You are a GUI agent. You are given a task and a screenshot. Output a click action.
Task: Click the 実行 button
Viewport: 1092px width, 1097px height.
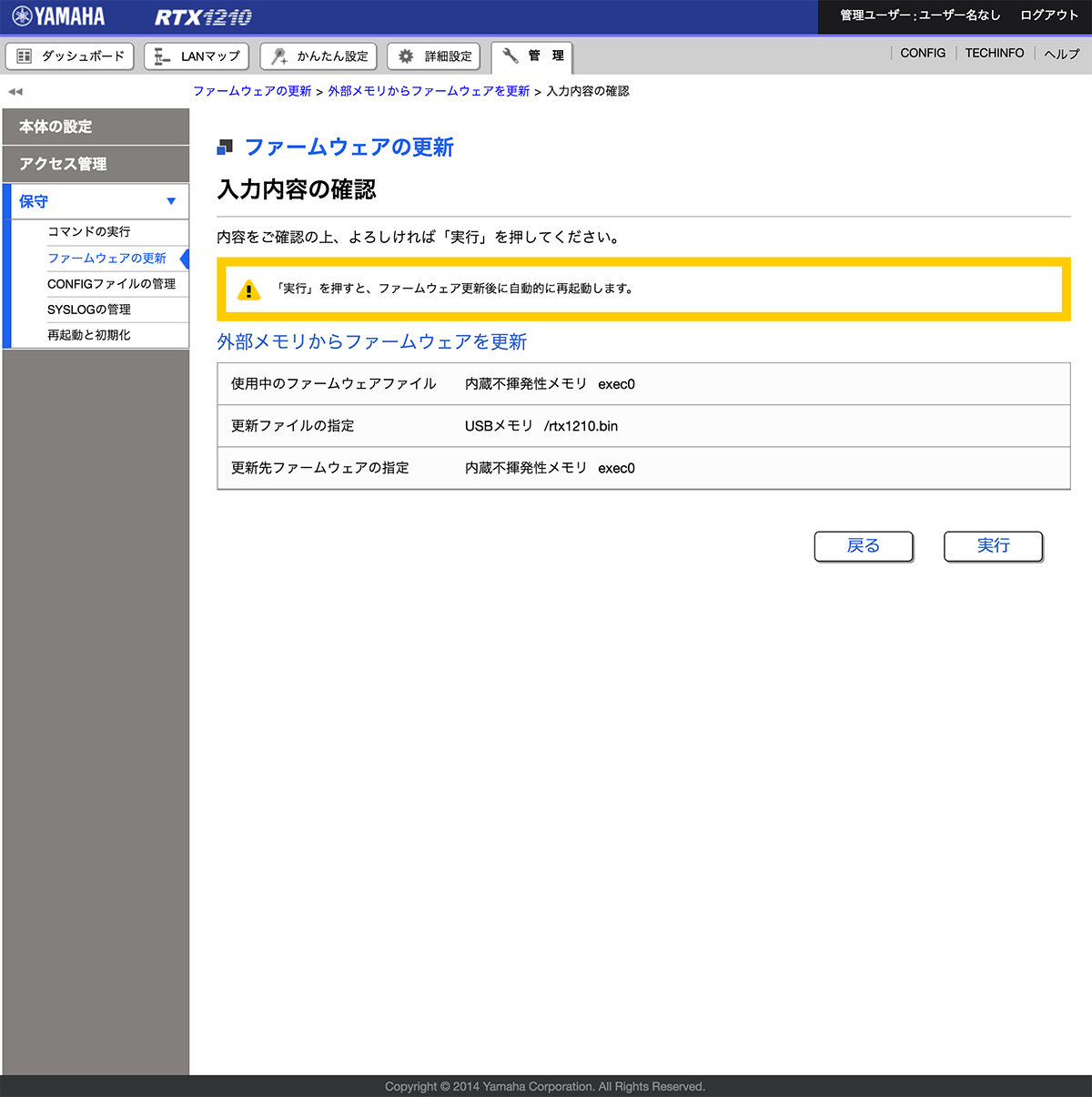[993, 546]
